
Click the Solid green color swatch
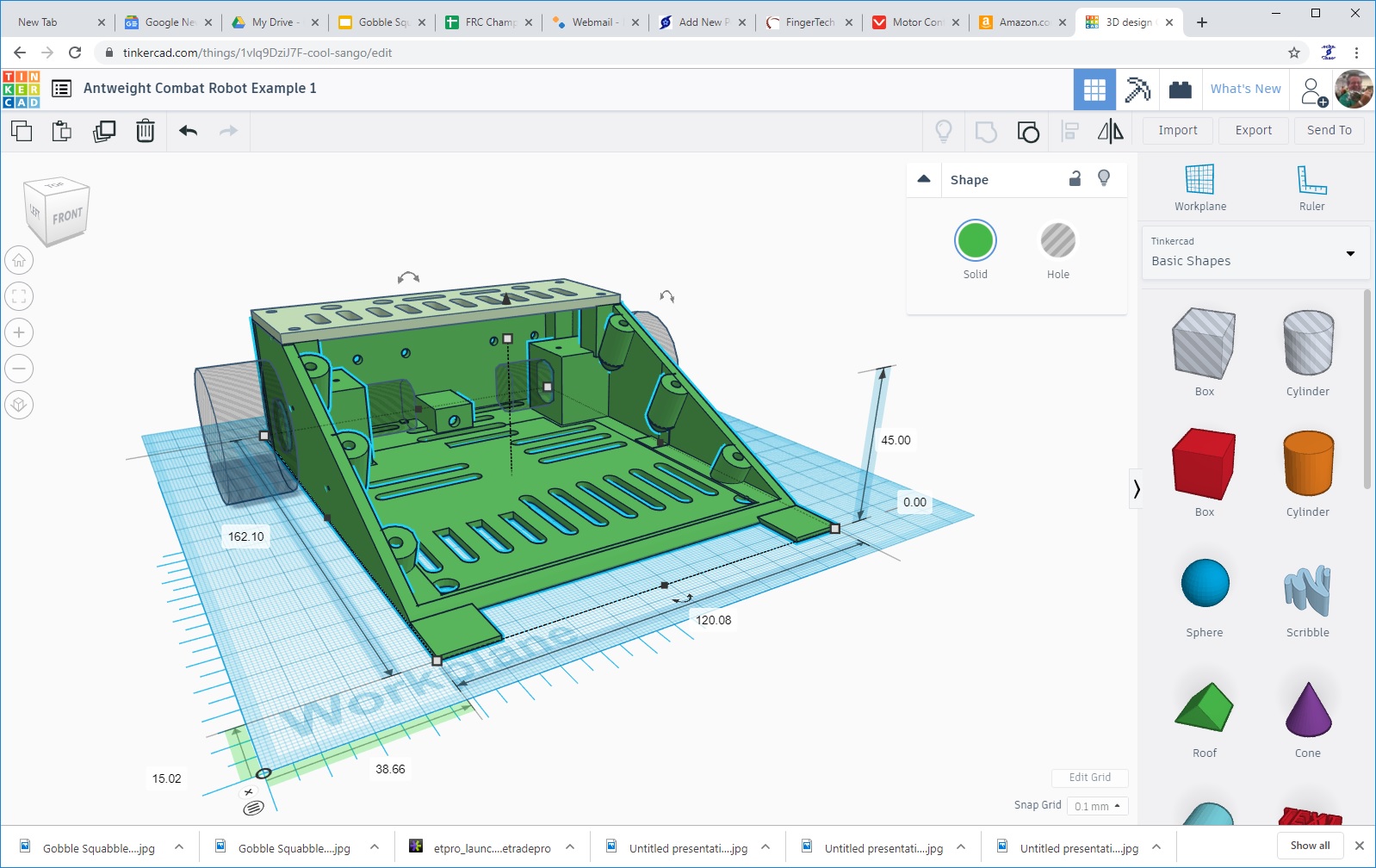(x=975, y=241)
